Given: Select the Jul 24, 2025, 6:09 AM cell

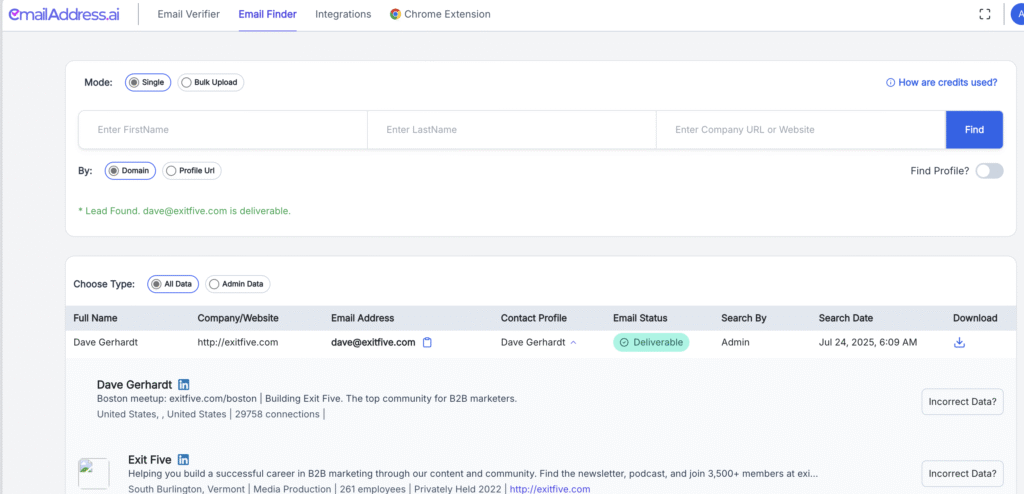Looking at the screenshot, I should pos(868,342).
